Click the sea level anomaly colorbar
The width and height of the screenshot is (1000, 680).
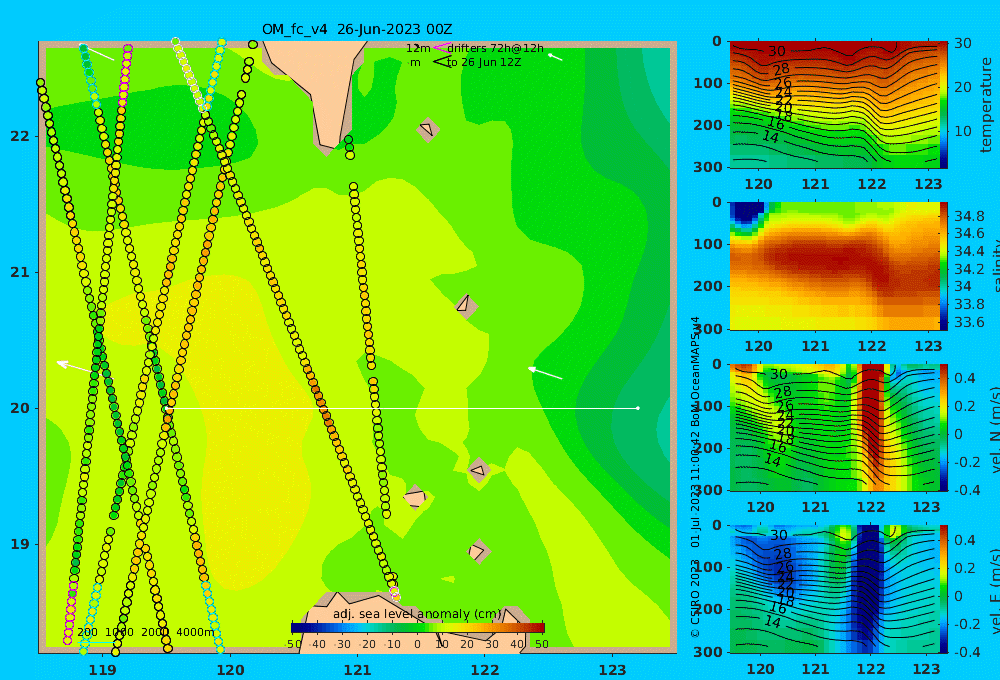coord(418,628)
